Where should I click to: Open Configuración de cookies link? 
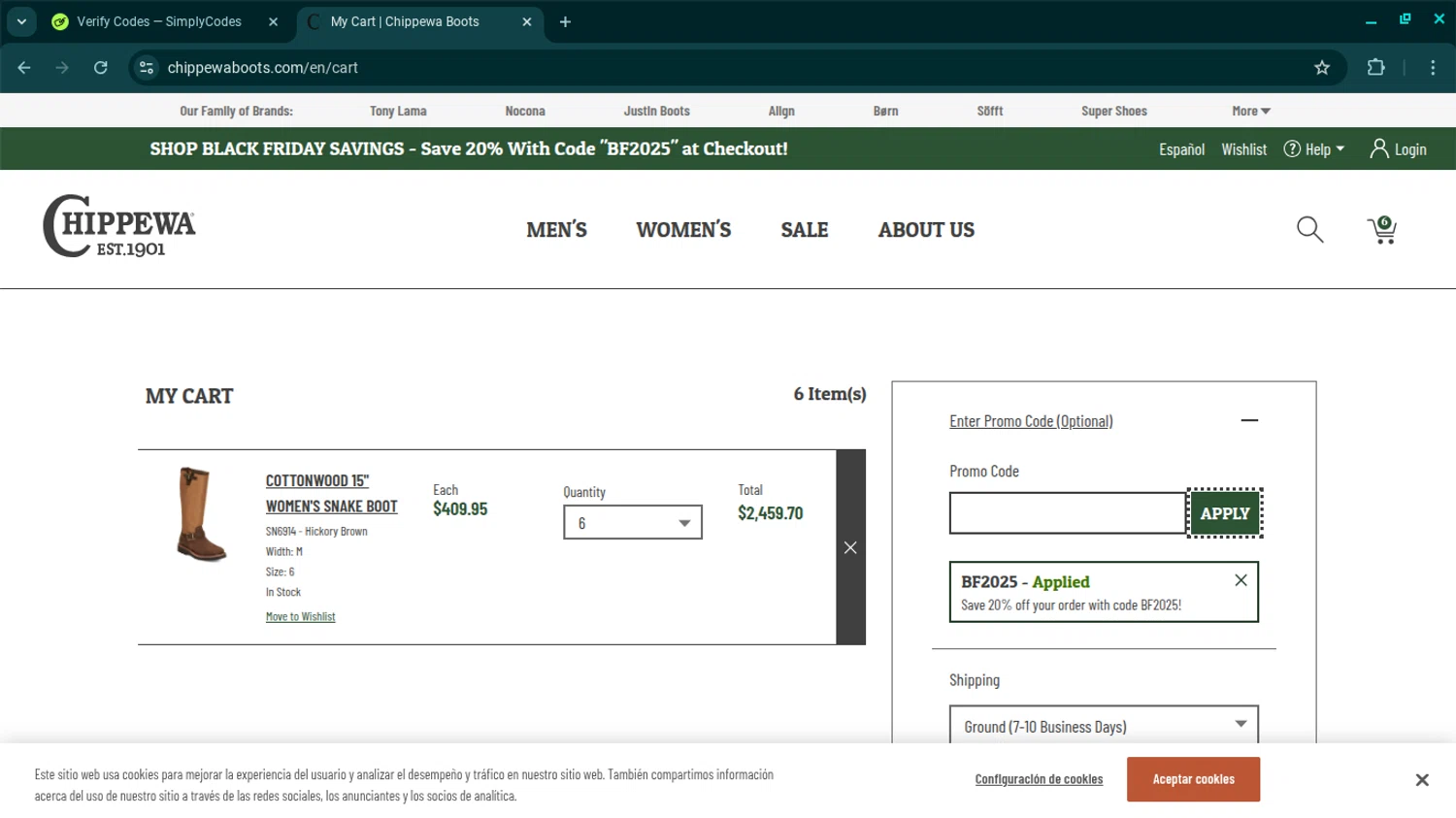(x=1039, y=779)
